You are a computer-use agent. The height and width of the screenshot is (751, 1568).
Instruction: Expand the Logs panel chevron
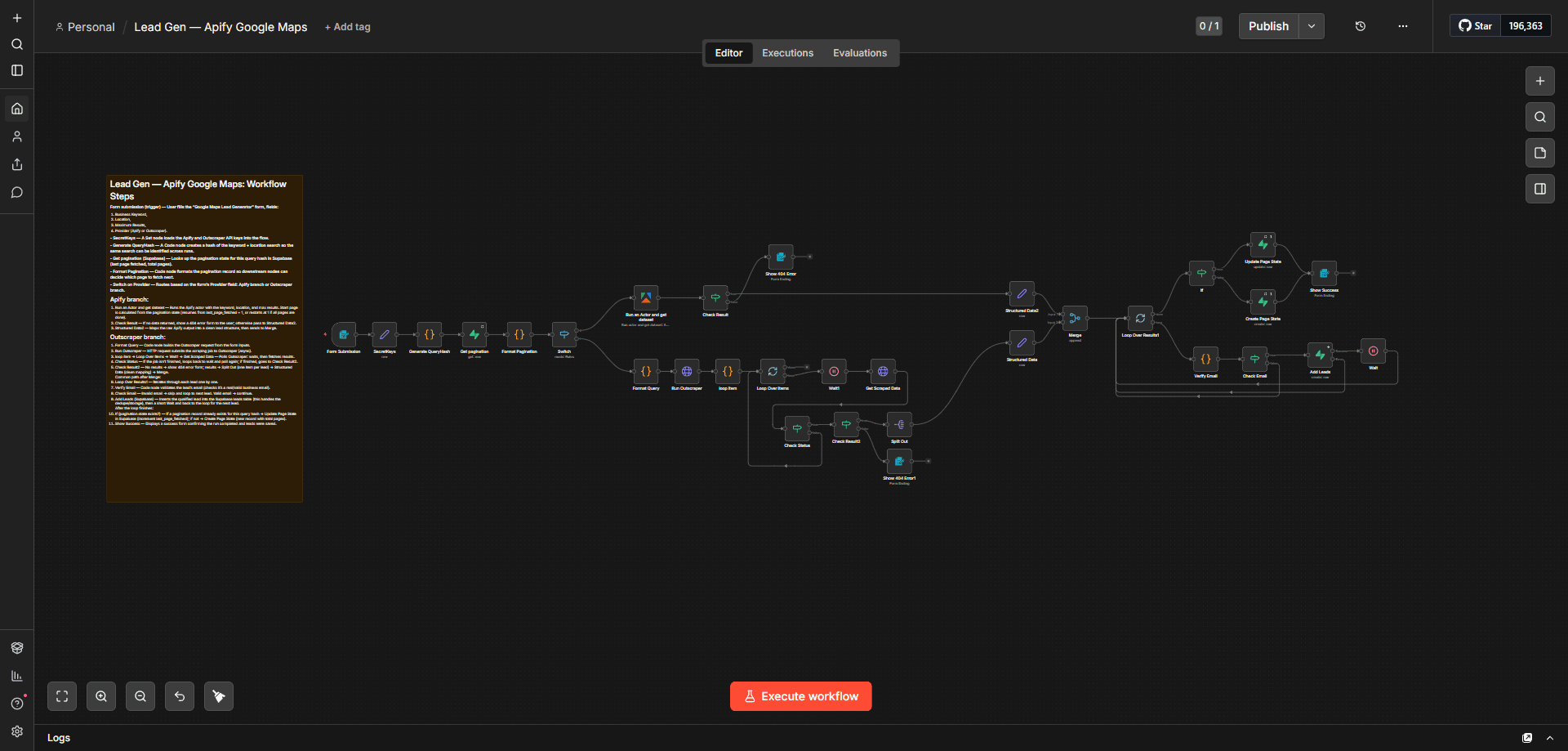(x=1550, y=738)
